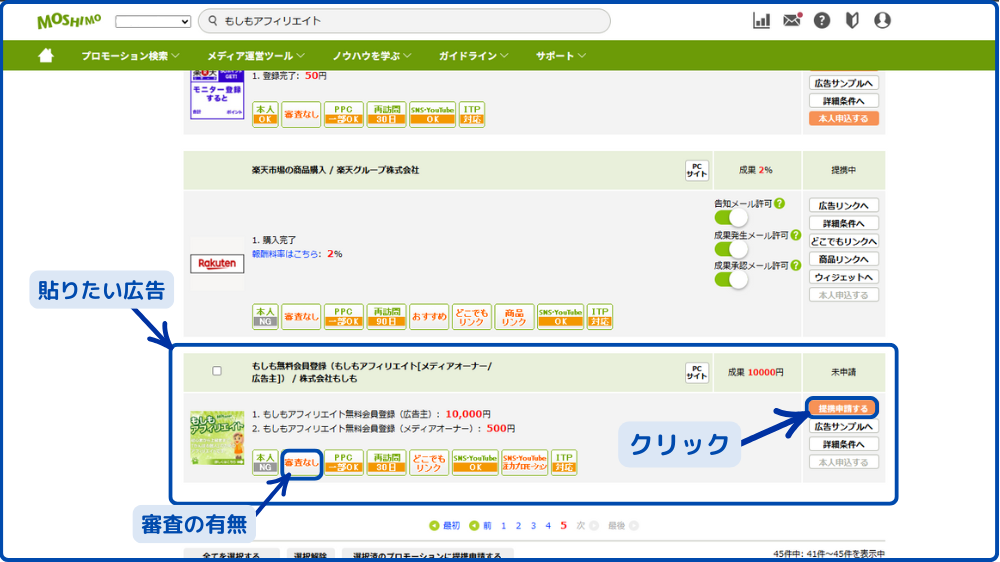Image resolution: width=1000 pixels, height=562 pixels.
Task: Go to page 4 in pagination
Action: [548, 525]
